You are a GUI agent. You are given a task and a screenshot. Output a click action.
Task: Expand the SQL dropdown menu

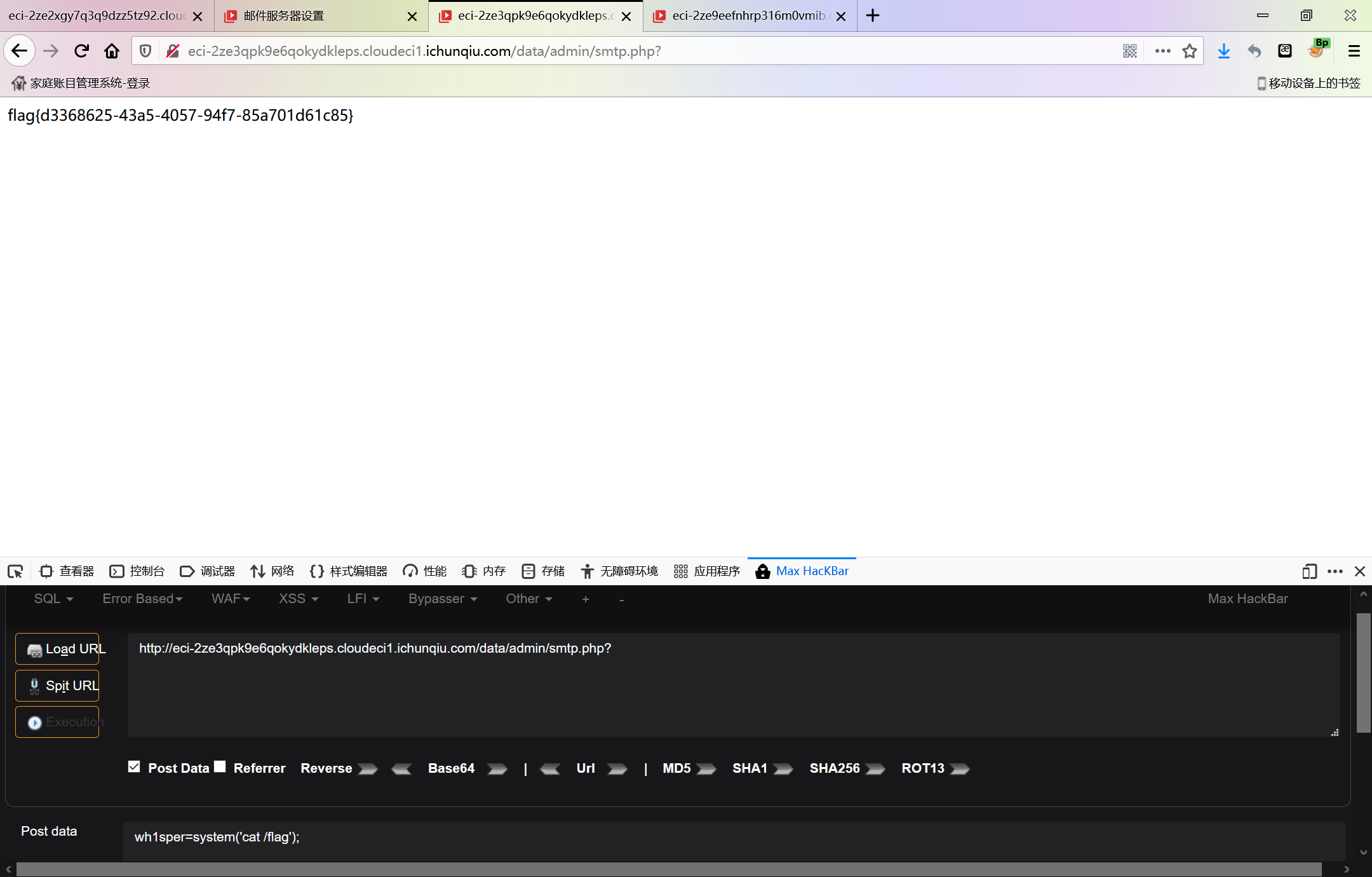(53, 599)
